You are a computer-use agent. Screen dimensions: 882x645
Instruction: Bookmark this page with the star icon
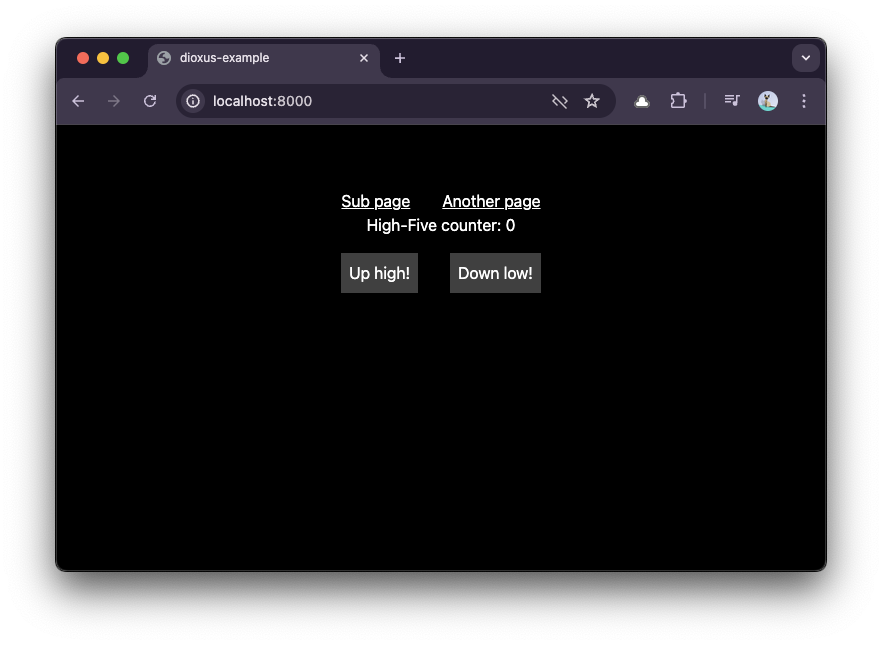[x=592, y=101]
